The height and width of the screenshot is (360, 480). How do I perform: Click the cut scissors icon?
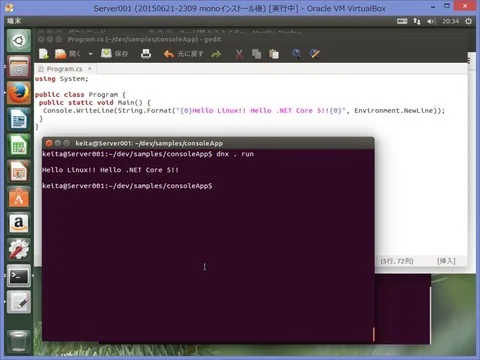pyautogui.click(x=239, y=54)
